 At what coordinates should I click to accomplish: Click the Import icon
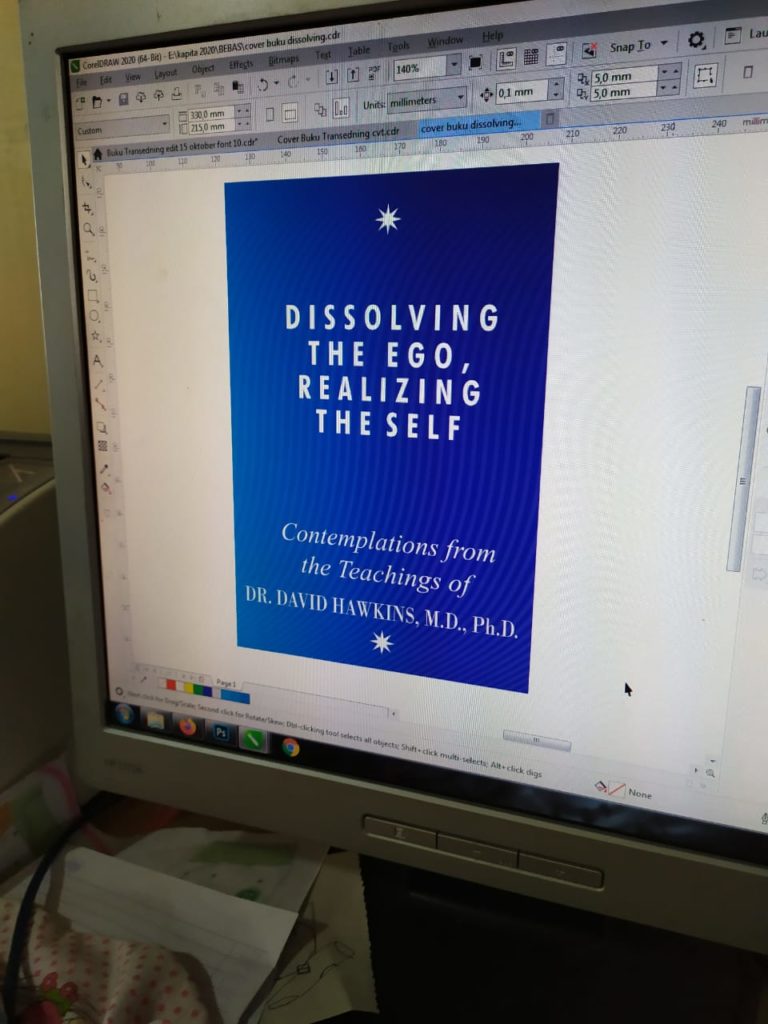[332, 76]
